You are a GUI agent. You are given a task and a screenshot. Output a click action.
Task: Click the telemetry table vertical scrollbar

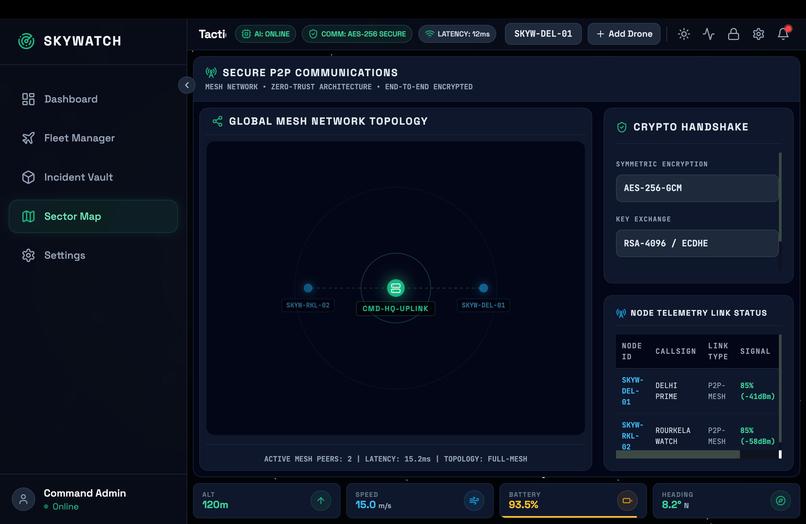pos(780,388)
